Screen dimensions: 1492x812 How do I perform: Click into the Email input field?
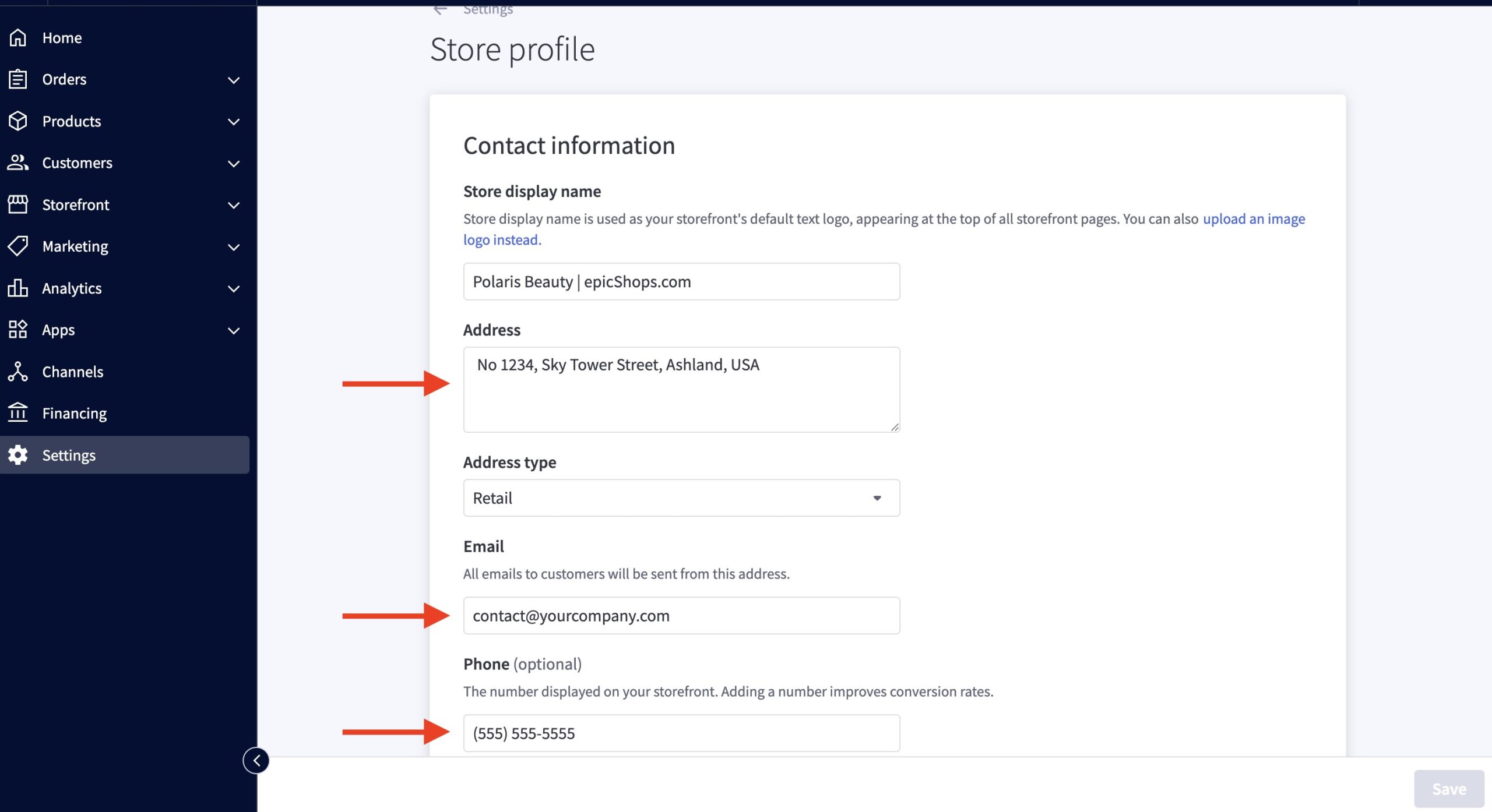[681, 616]
